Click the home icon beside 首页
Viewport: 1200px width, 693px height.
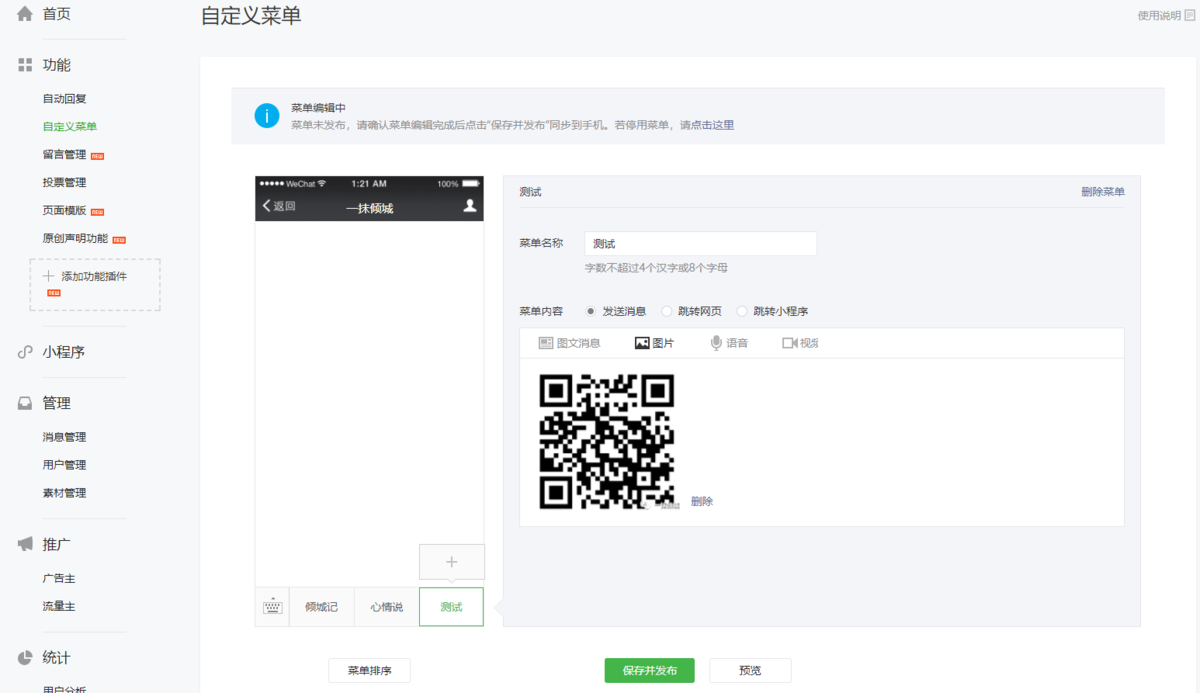(25, 14)
